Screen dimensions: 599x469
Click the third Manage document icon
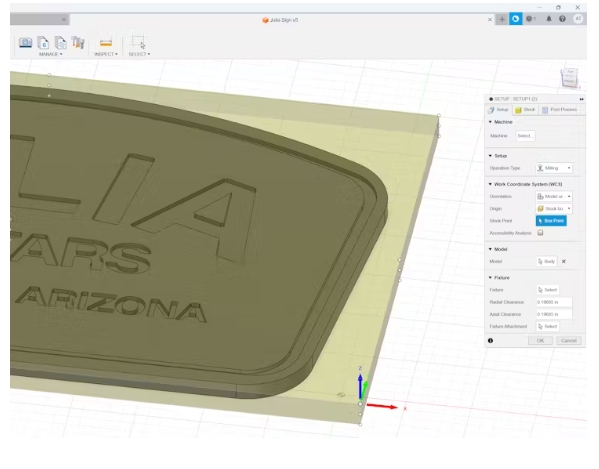pyautogui.click(x=60, y=43)
